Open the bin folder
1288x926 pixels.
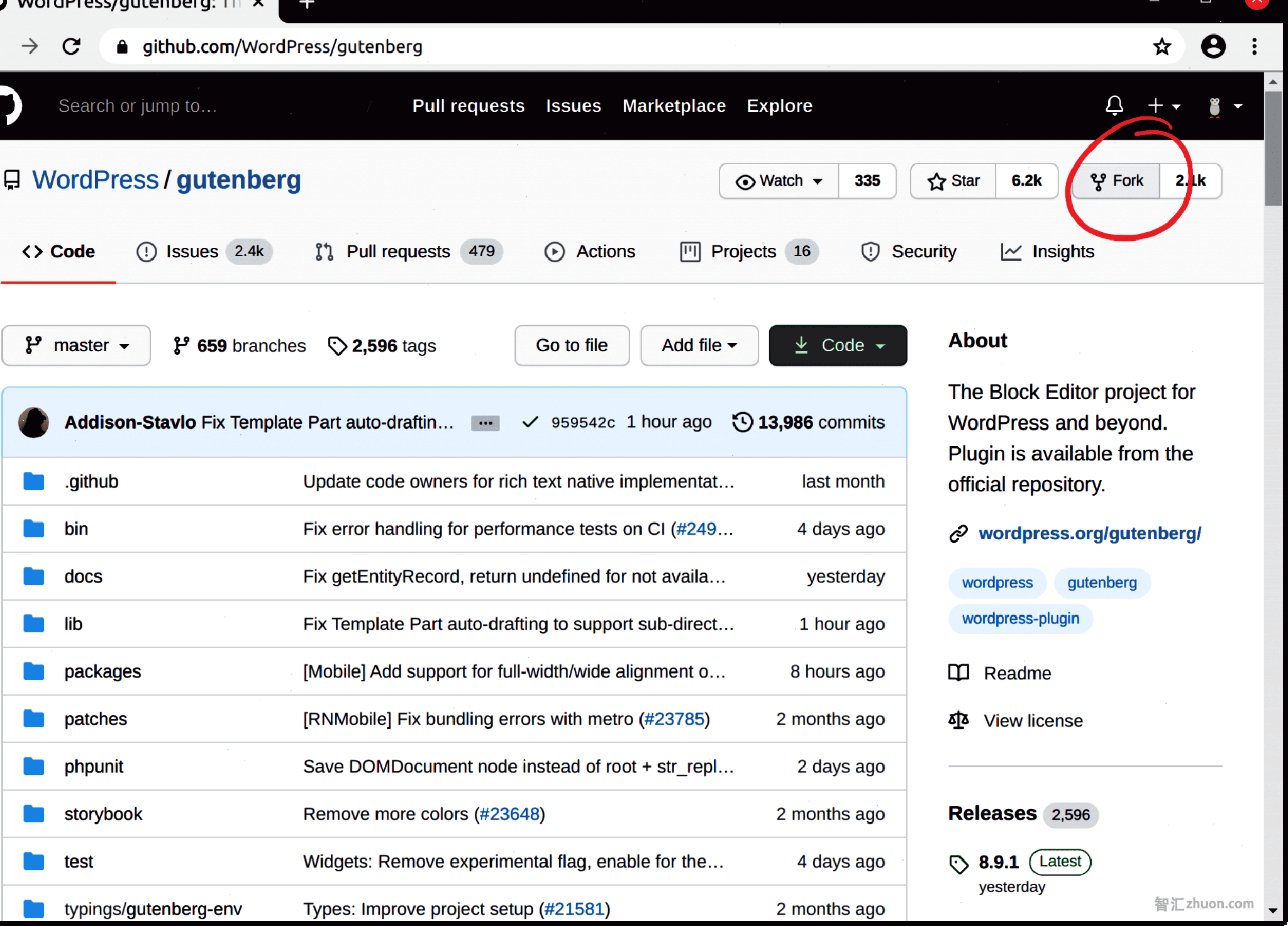[76, 529]
